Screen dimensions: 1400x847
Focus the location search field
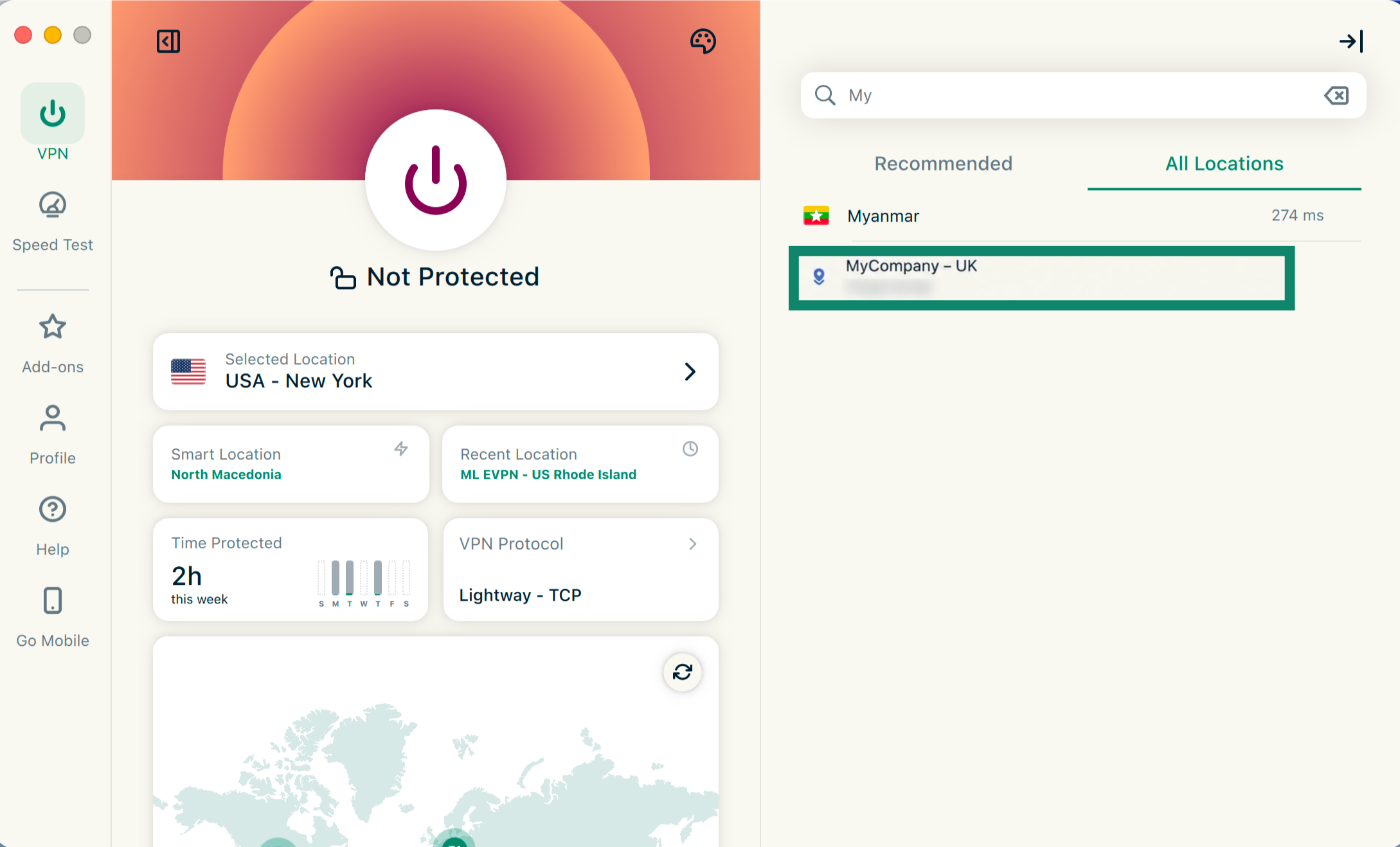[x=1083, y=95]
